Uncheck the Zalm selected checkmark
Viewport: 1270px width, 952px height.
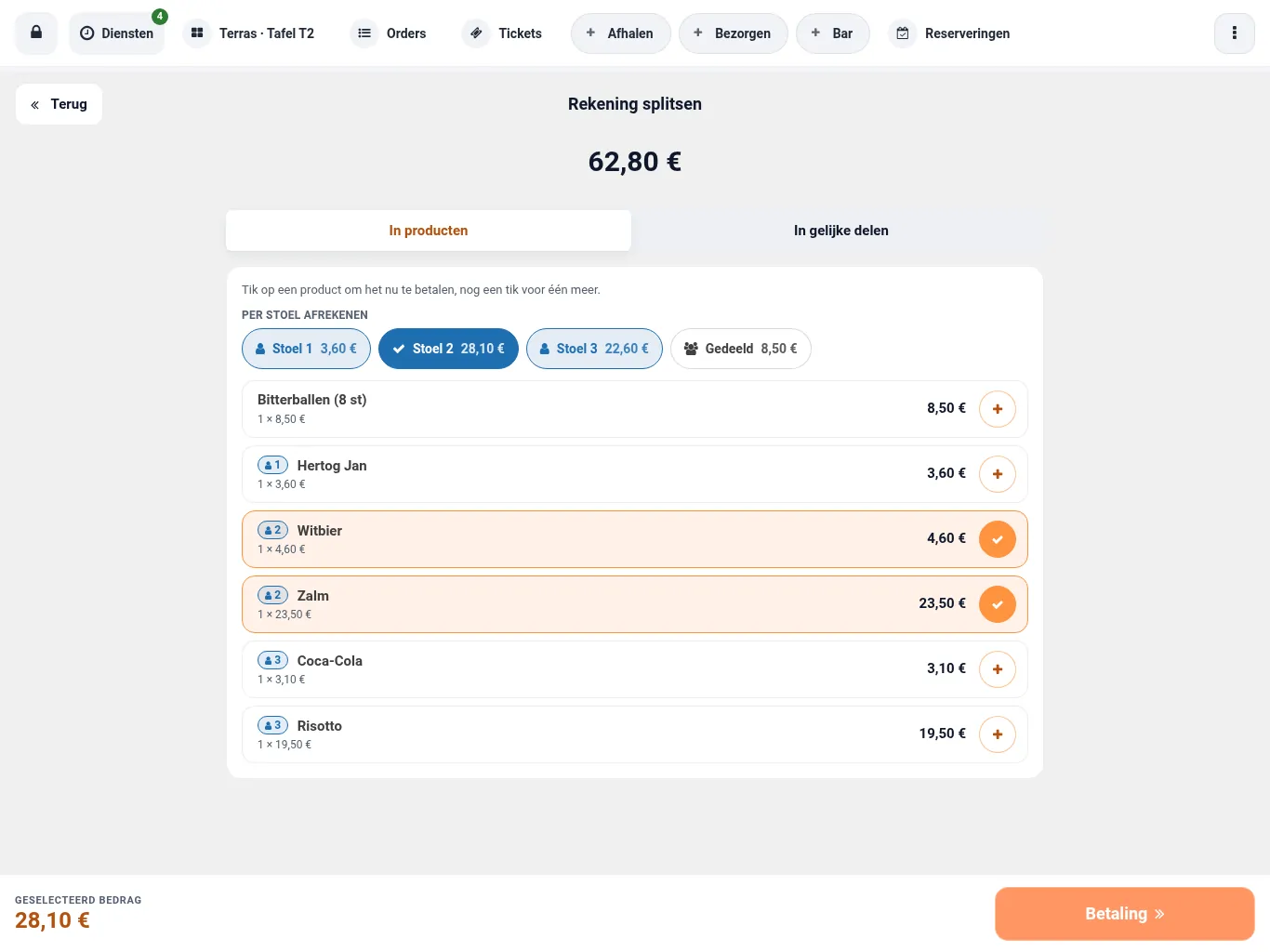click(997, 604)
